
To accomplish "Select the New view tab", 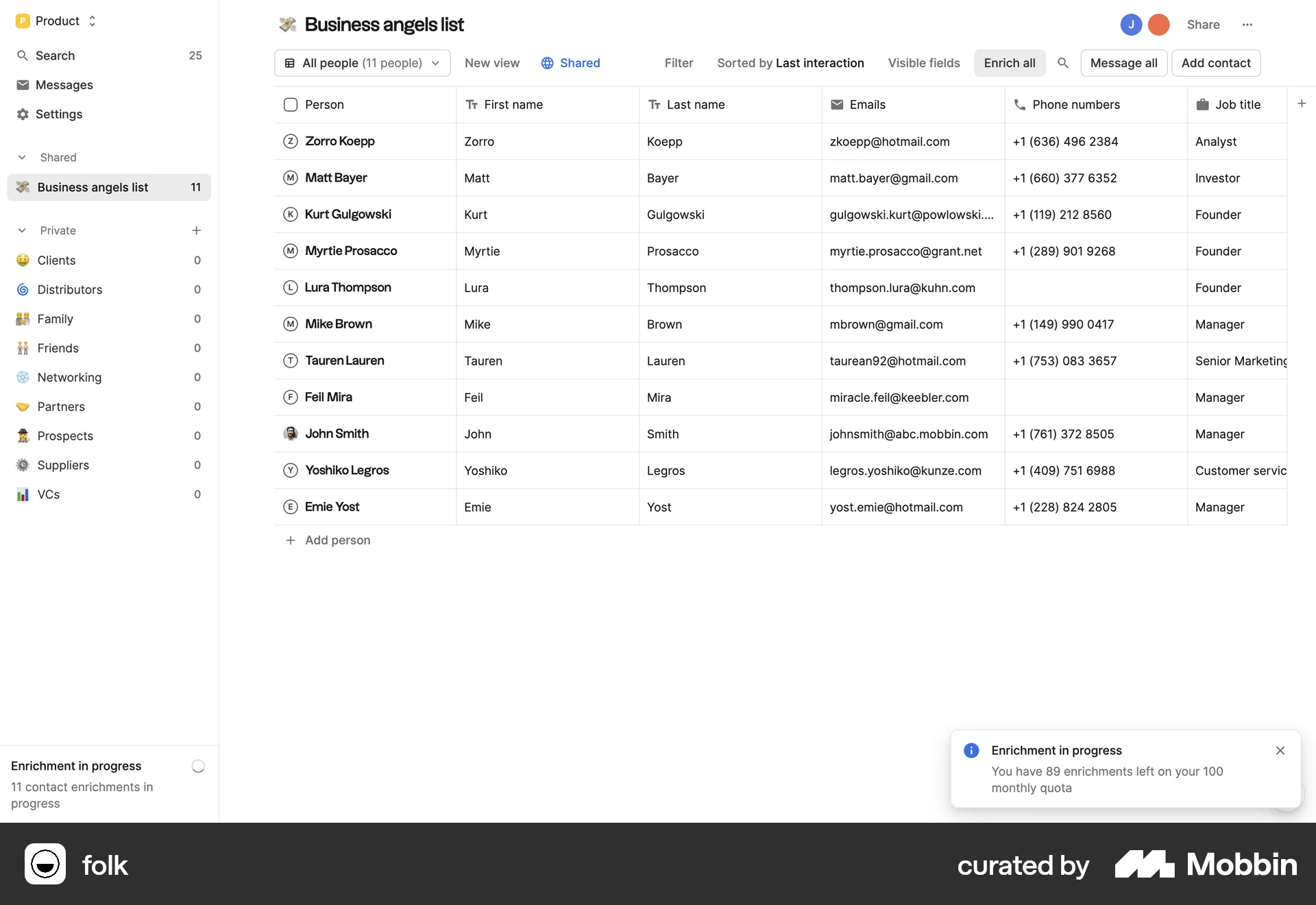I will tap(492, 63).
